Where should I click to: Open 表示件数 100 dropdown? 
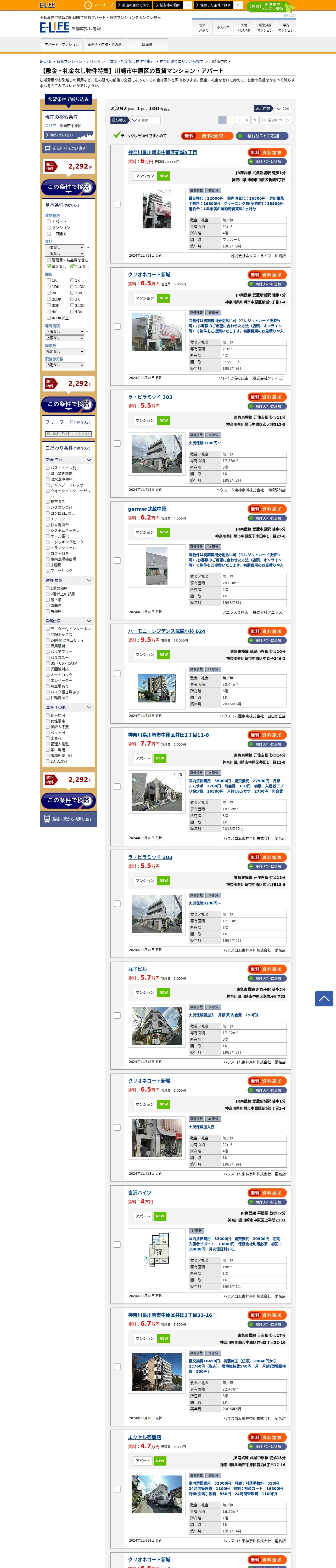pos(282,108)
